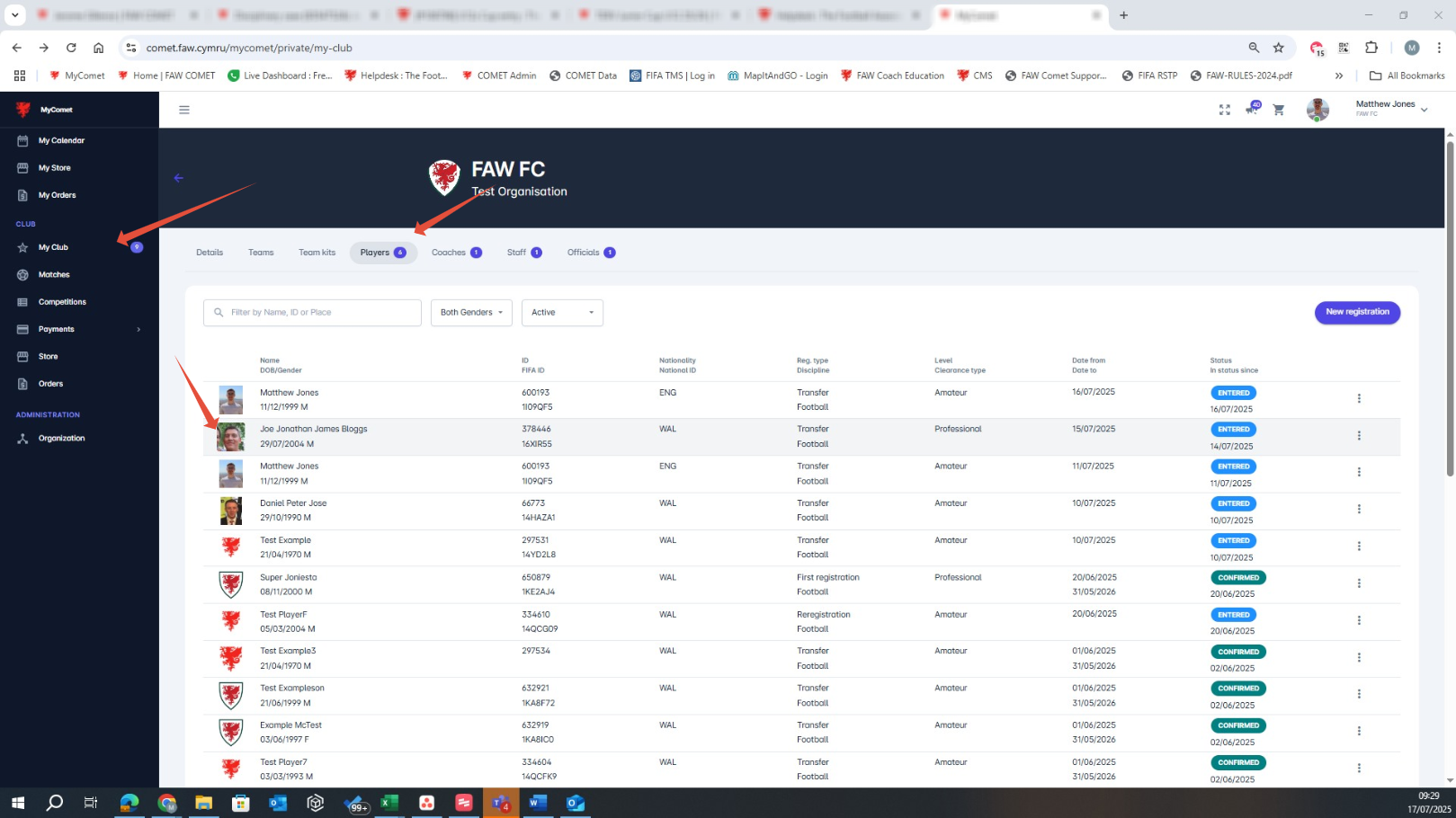
Task: Click CONFIRMED status for Super Joniesto
Action: tap(1238, 578)
